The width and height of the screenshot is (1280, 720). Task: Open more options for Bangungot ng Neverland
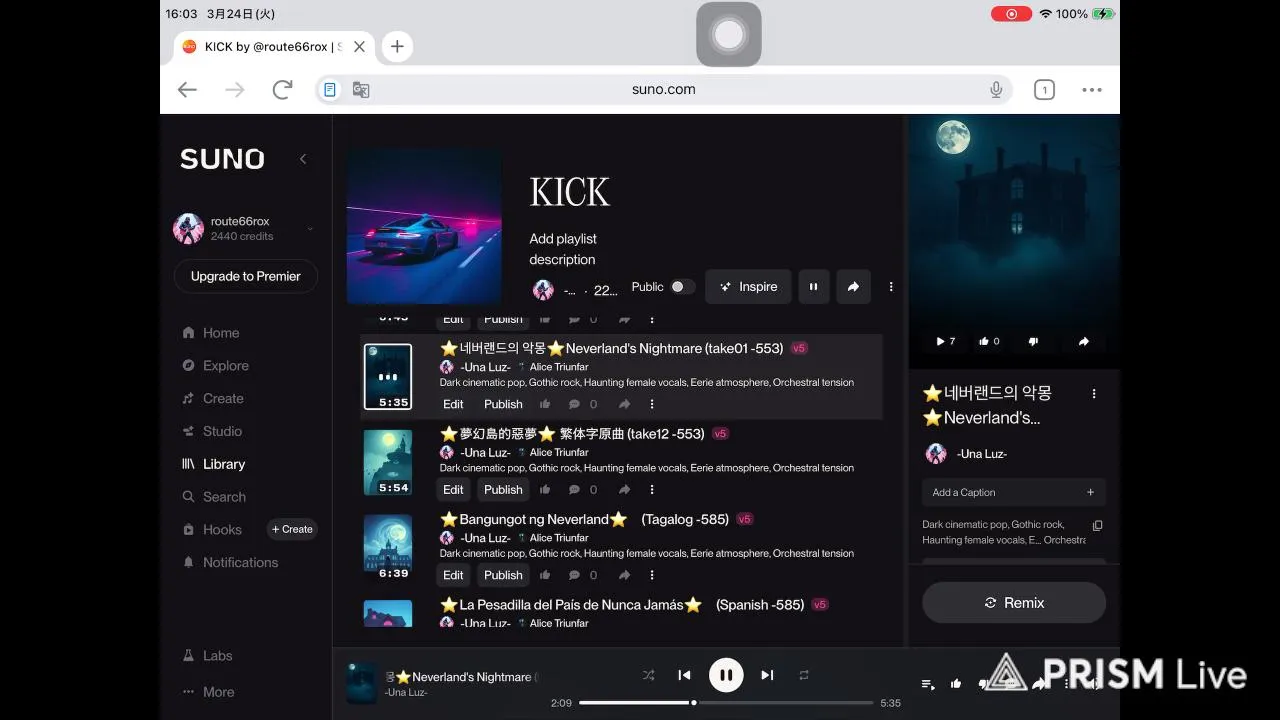652,575
